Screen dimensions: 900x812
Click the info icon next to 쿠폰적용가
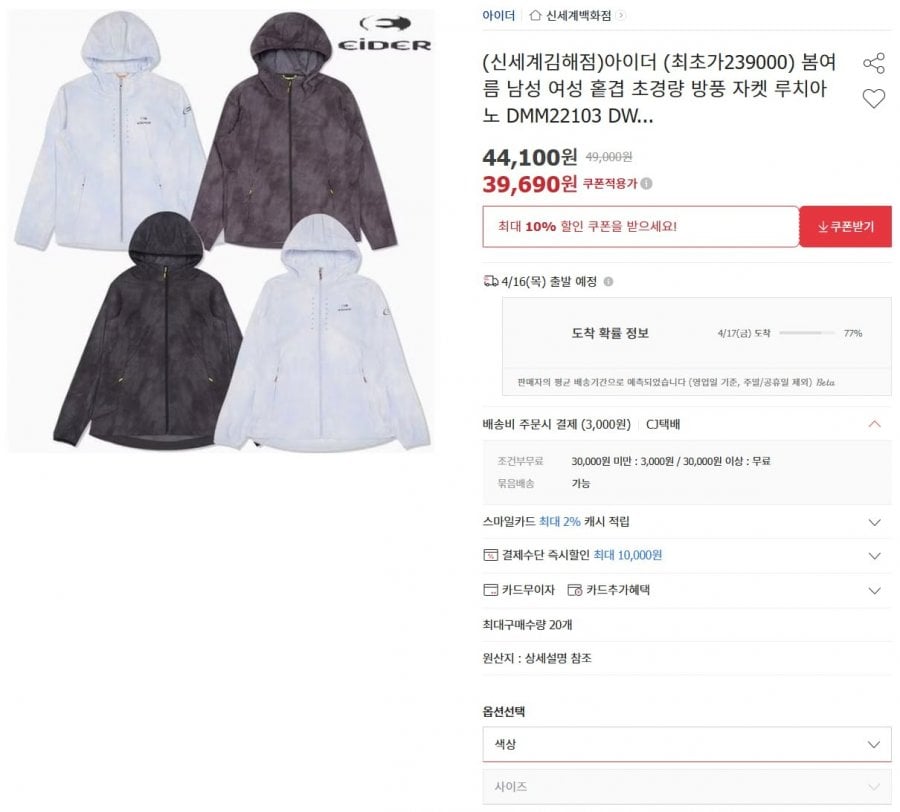pos(646,184)
